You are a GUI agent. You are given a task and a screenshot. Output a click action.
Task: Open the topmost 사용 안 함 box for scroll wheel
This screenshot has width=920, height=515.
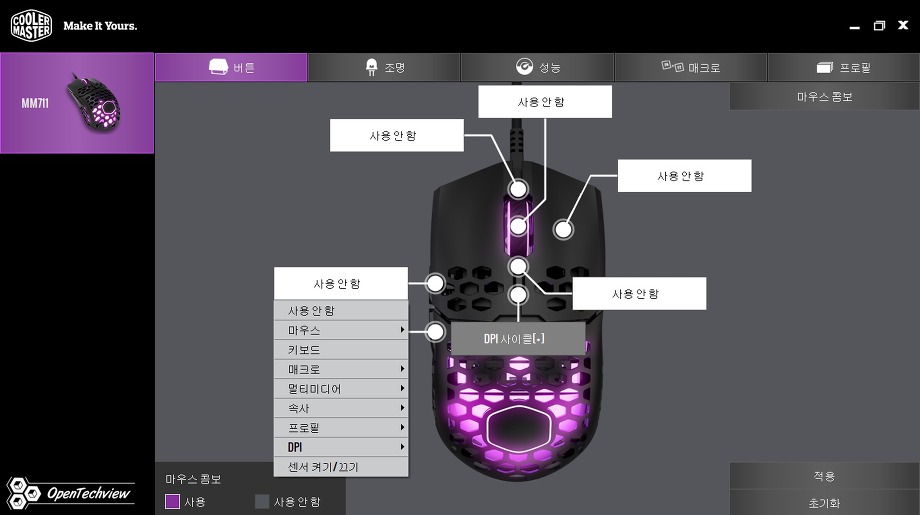545,101
